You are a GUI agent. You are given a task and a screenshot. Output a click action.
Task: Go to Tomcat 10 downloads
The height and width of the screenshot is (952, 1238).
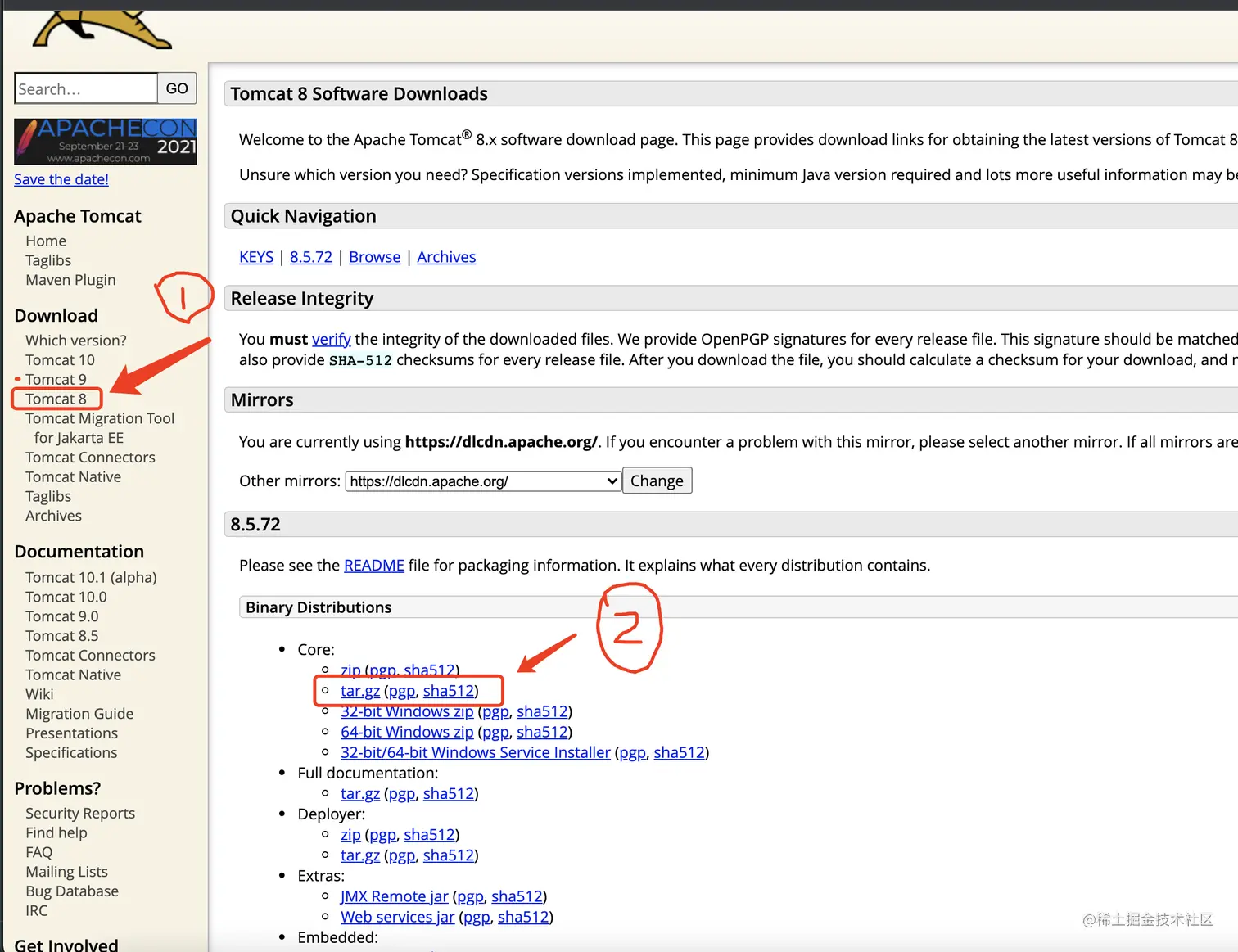[x=60, y=360]
